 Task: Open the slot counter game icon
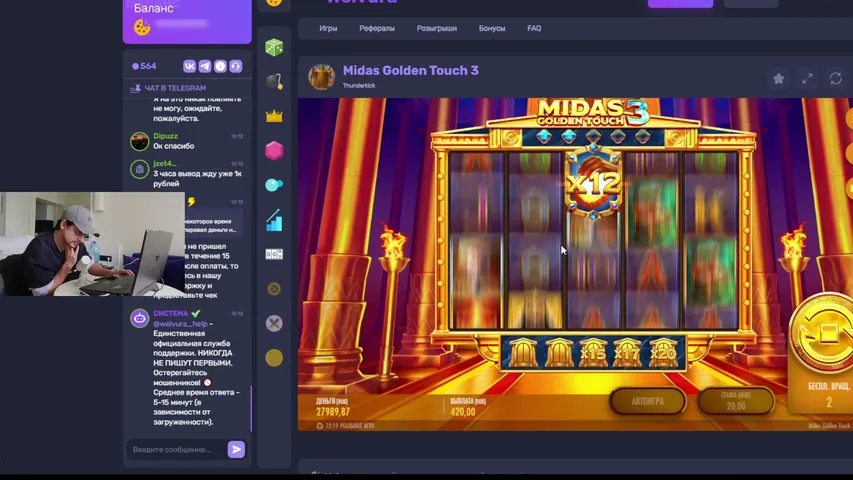(x=274, y=254)
